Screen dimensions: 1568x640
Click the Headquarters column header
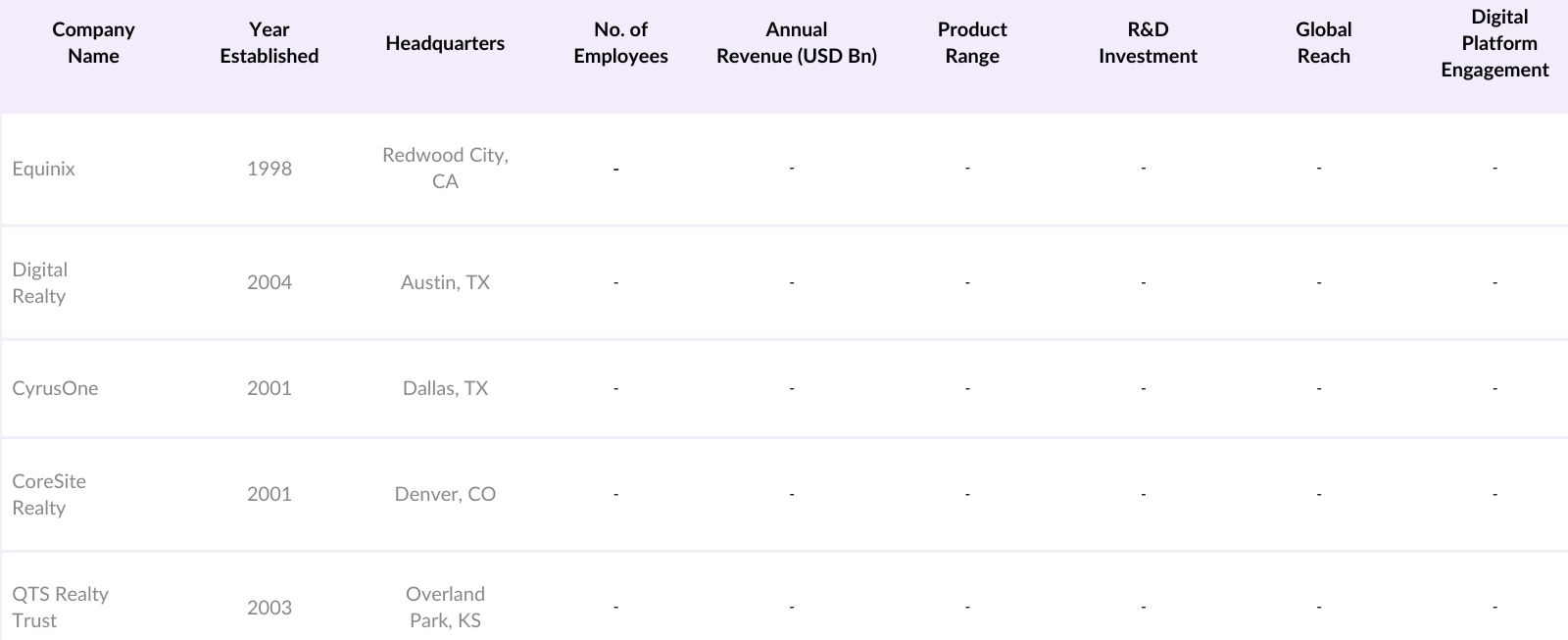click(445, 43)
